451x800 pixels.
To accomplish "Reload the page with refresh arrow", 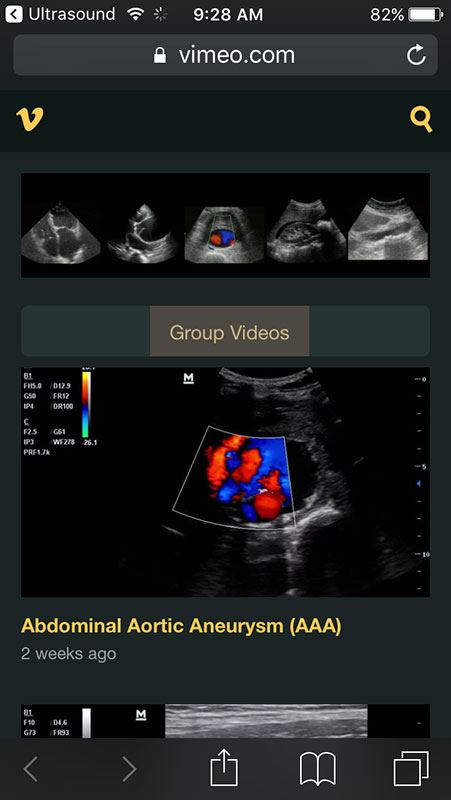I will click(416, 55).
